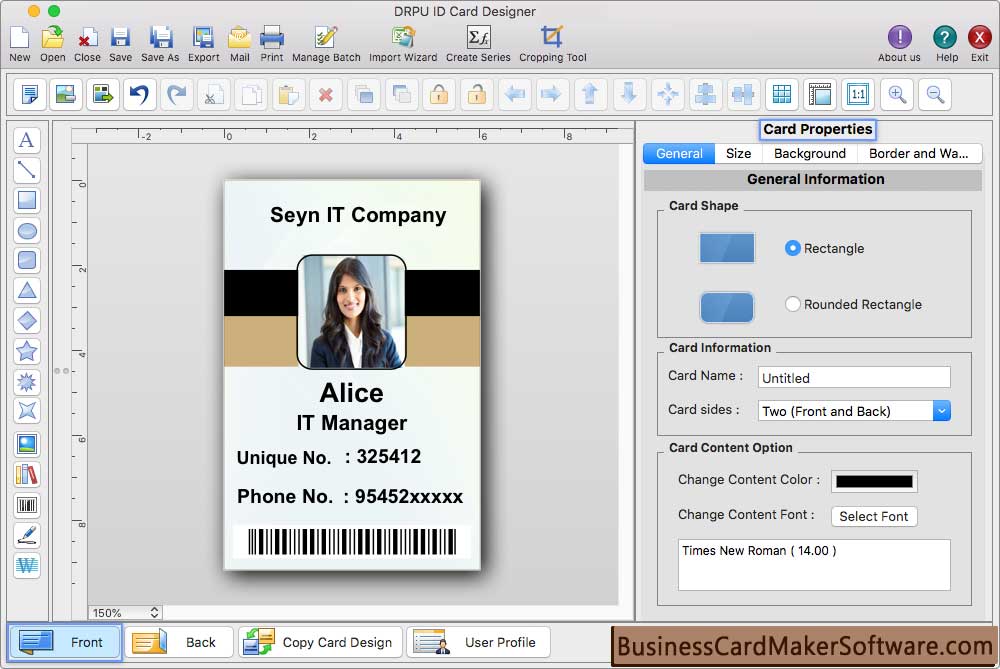The height and width of the screenshot is (669, 1000).
Task: Set actual size with the 1:1 icon
Action: 858,95
